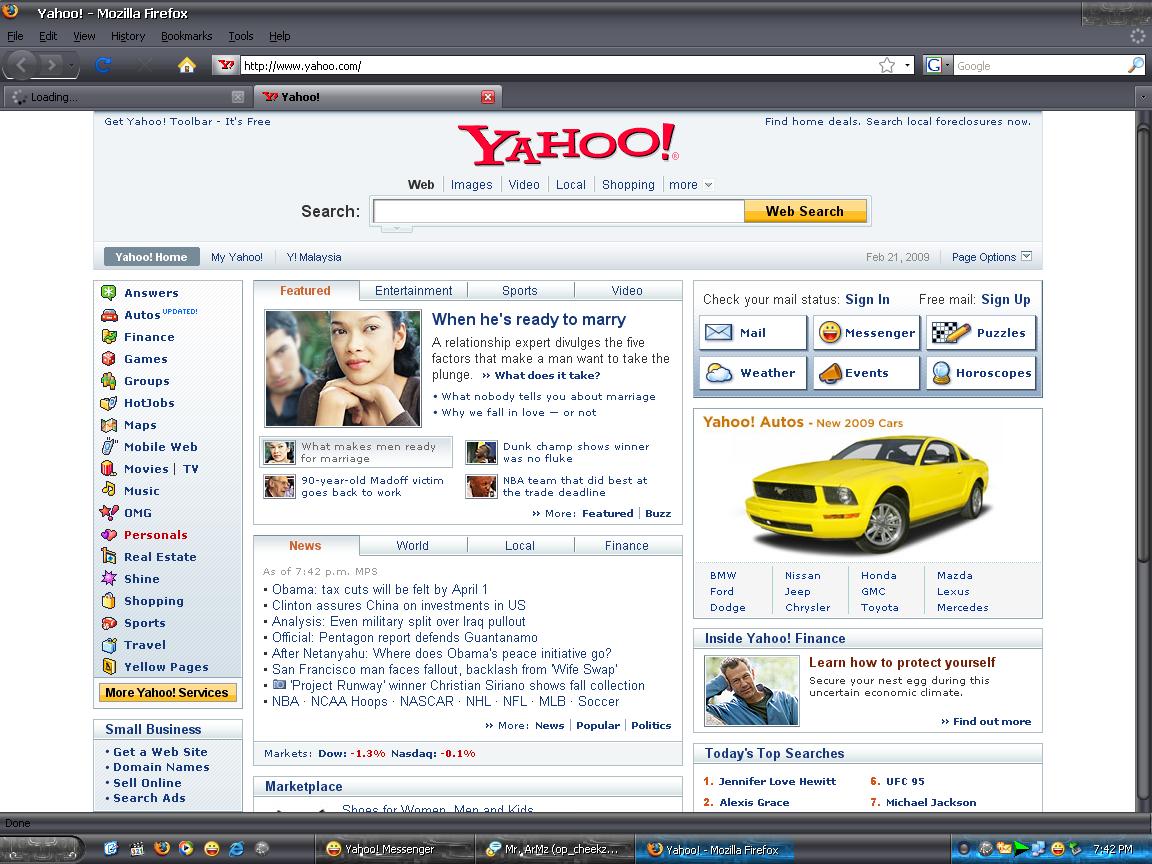The width and height of the screenshot is (1152, 864).
Task: Open the Google search engine selector
Action: point(937,65)
